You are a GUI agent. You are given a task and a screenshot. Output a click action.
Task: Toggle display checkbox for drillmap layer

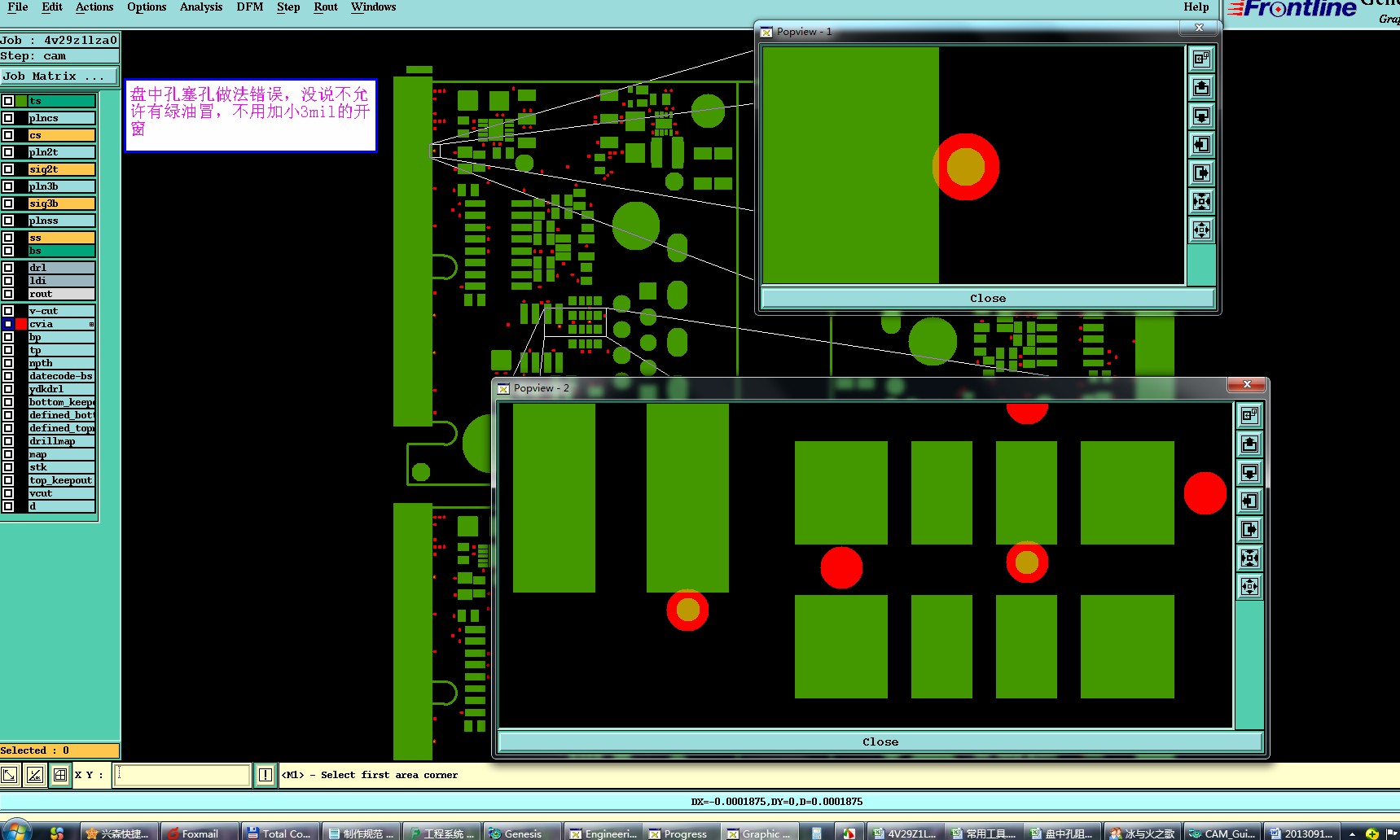pos(8,441)
